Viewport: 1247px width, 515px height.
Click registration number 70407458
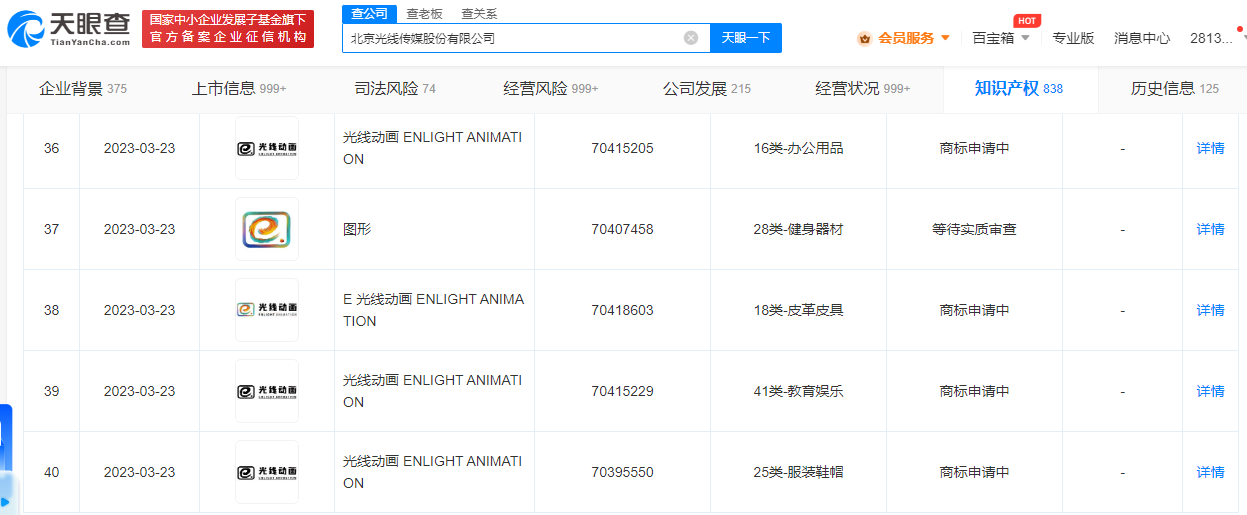point(622,229)
